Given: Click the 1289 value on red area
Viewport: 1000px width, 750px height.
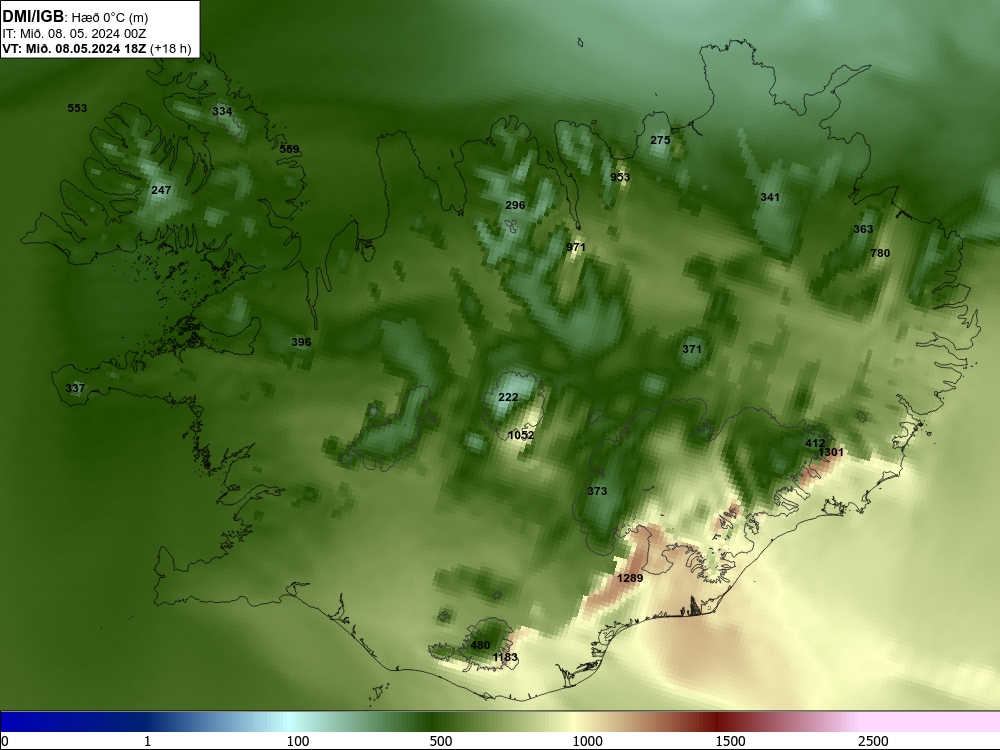Looking at the screenshot, I should click(630, 578).
